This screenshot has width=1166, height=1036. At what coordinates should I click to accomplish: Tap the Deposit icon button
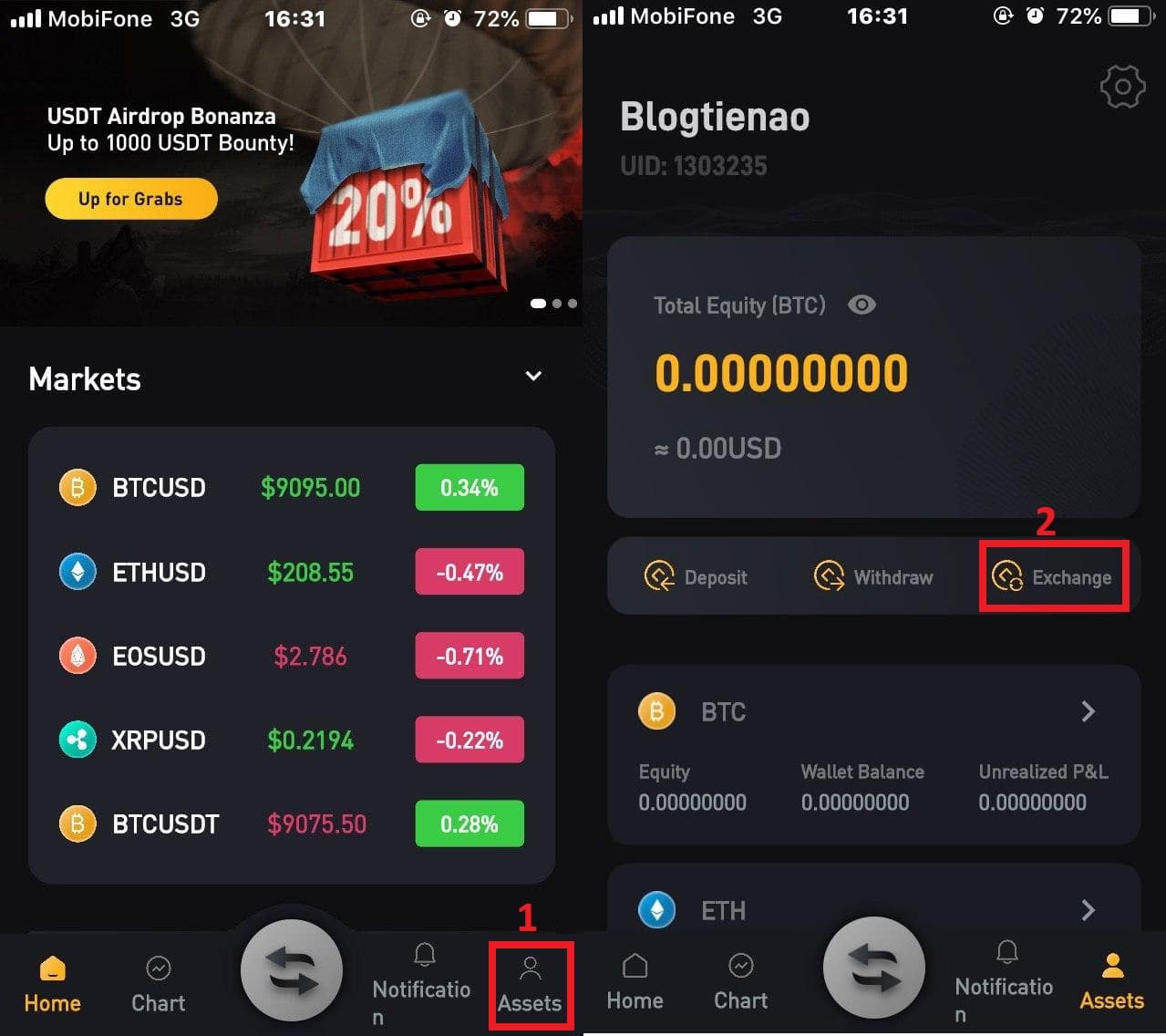click(696, 576)
